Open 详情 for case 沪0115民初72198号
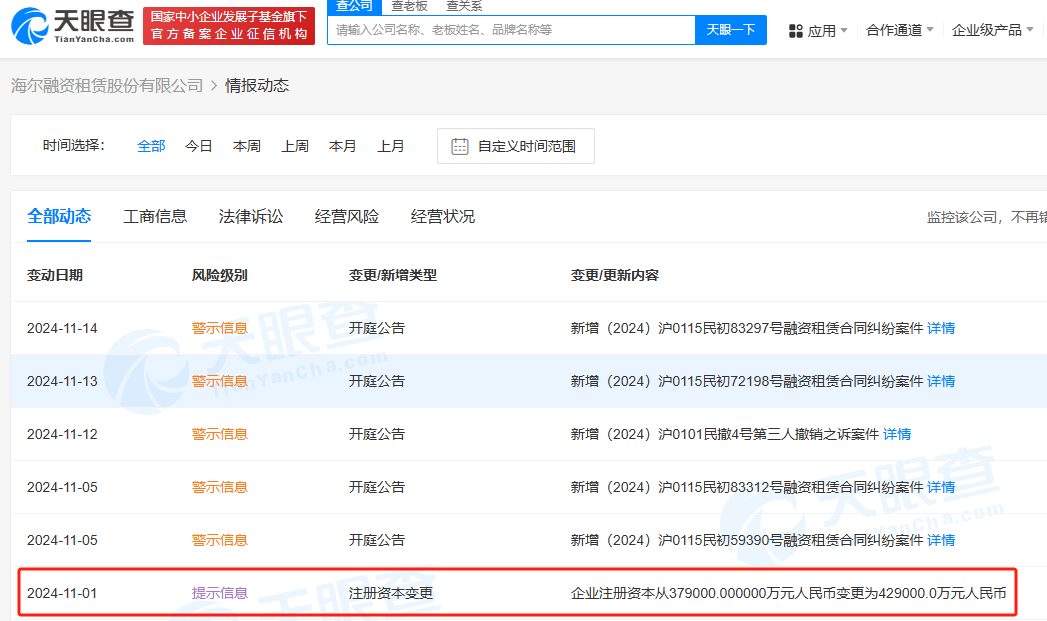Viewport: 1047px width, 621px height. coord(941,381)
